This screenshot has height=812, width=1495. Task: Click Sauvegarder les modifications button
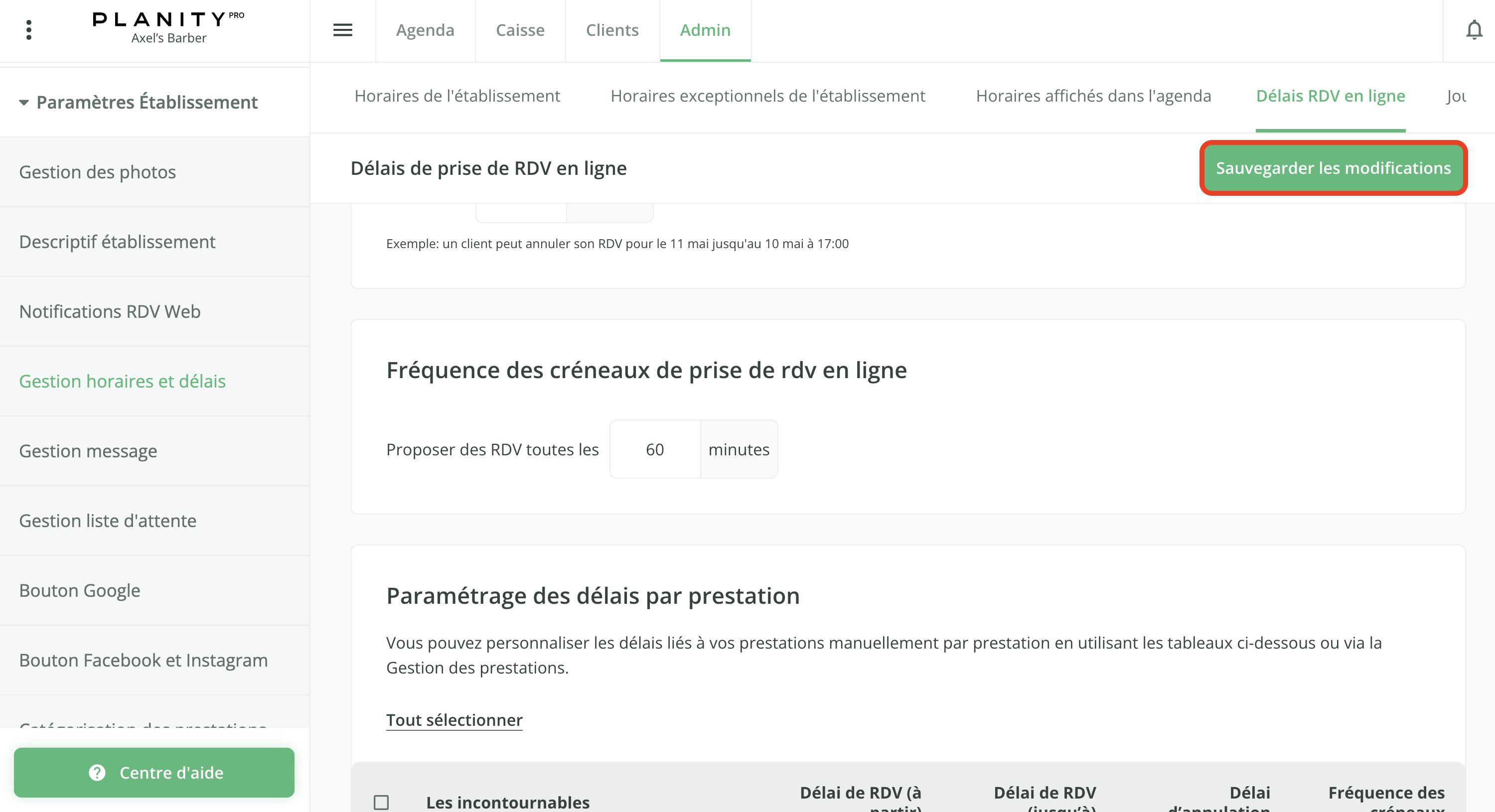pos(1333,168)
